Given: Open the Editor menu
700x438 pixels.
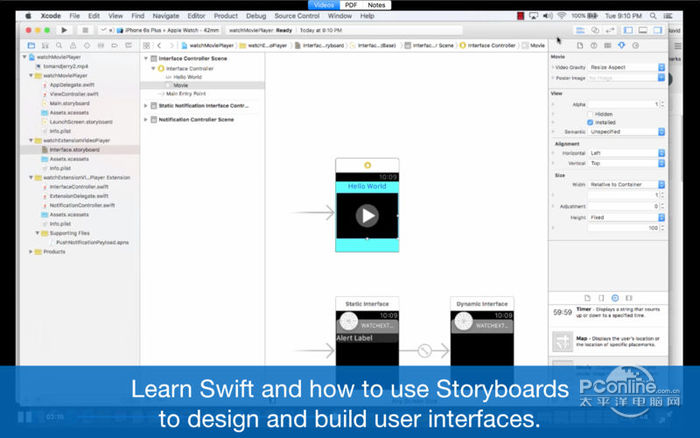Looking at the screenshot, I should tap(196, 16).
